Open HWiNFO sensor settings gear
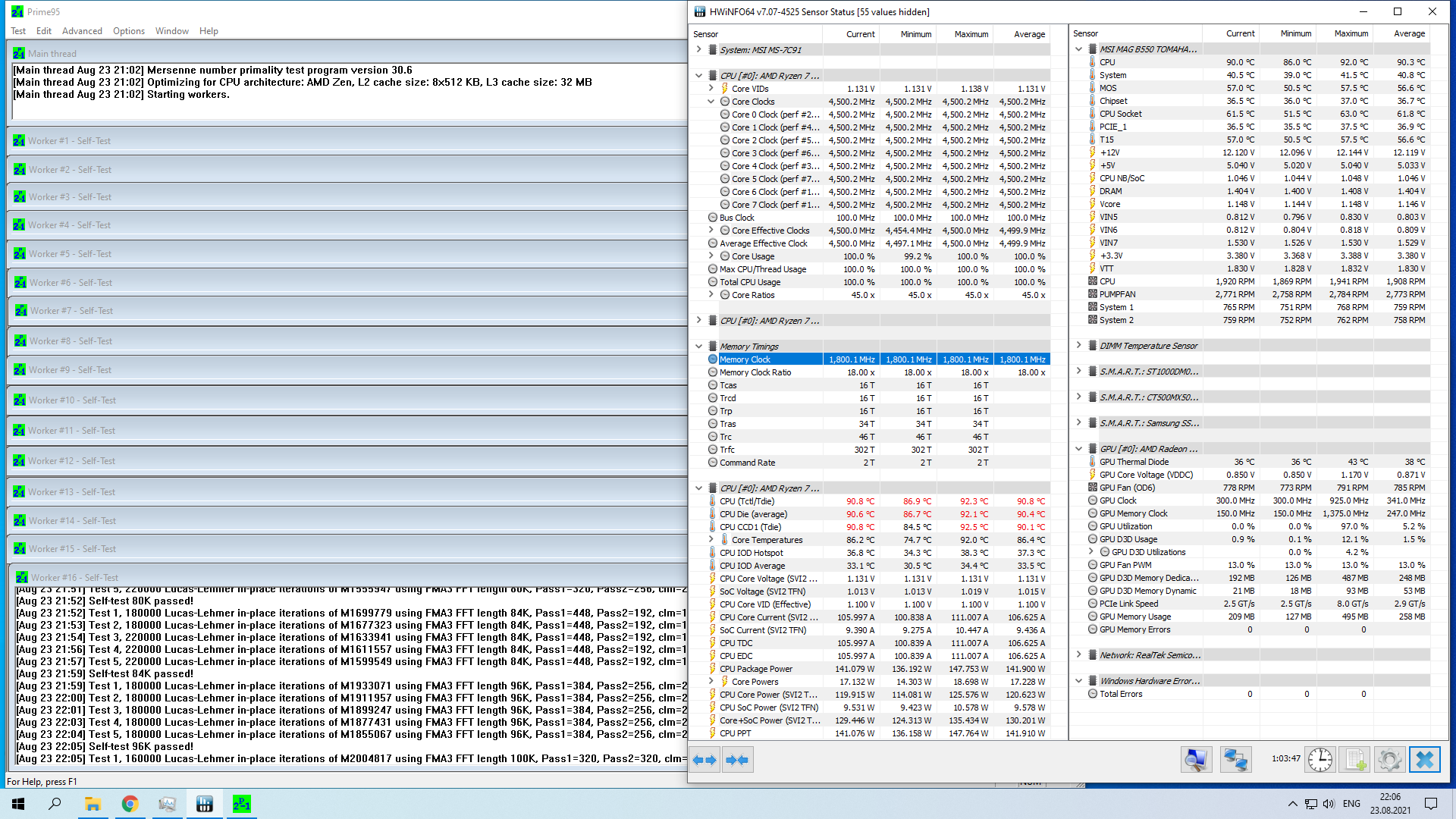Viewport: 1456px width, 819px height. 1389,759
